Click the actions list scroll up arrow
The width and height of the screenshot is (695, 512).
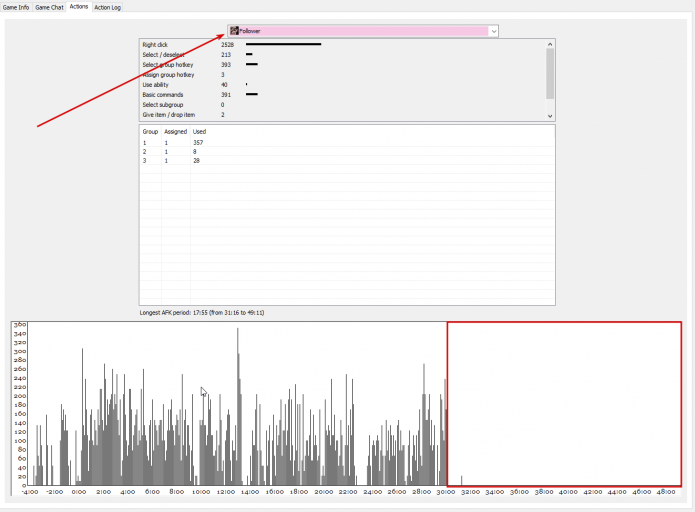pyautogui.click(x=550, y=44)
